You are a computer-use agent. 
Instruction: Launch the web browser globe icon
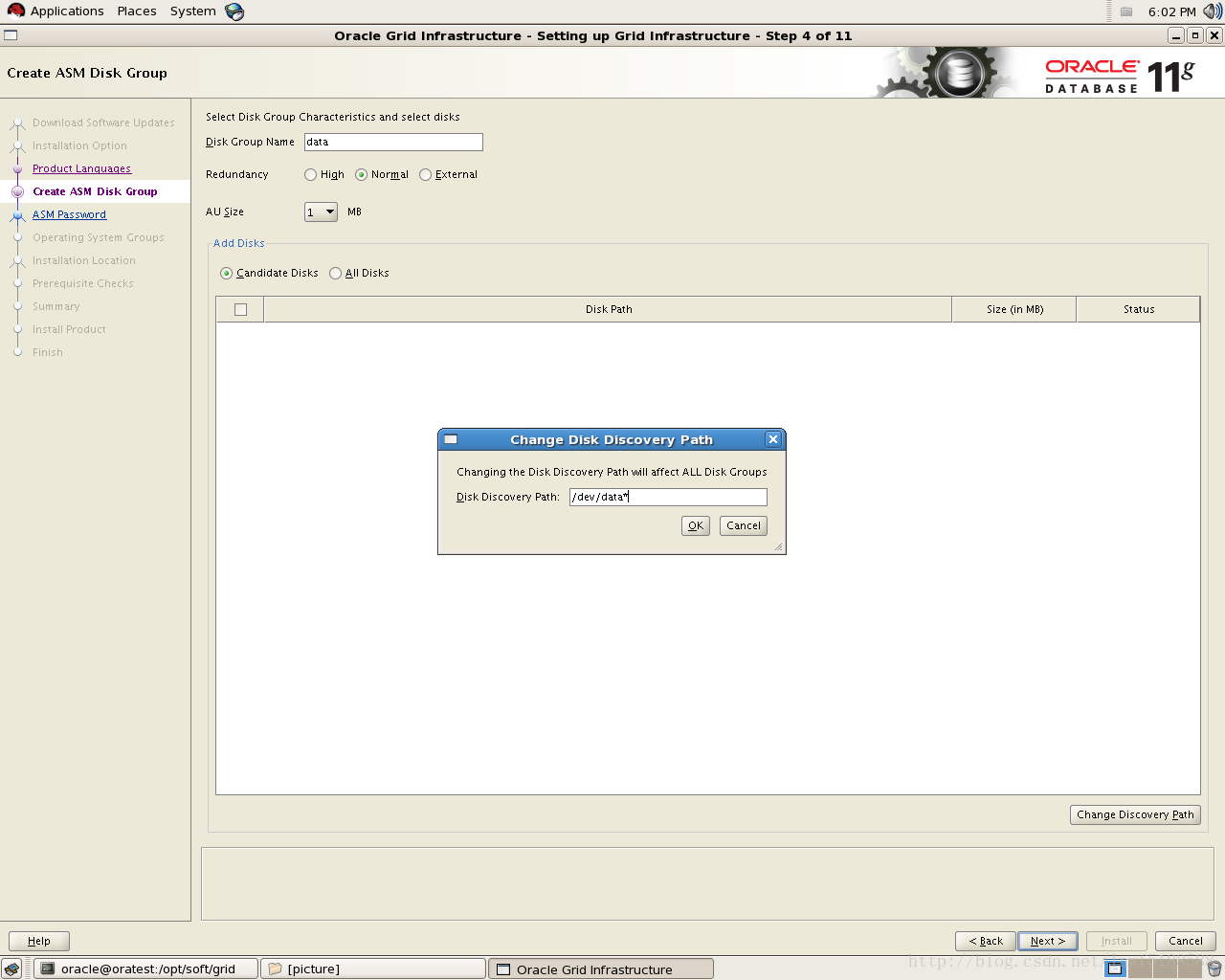(234, 11)
